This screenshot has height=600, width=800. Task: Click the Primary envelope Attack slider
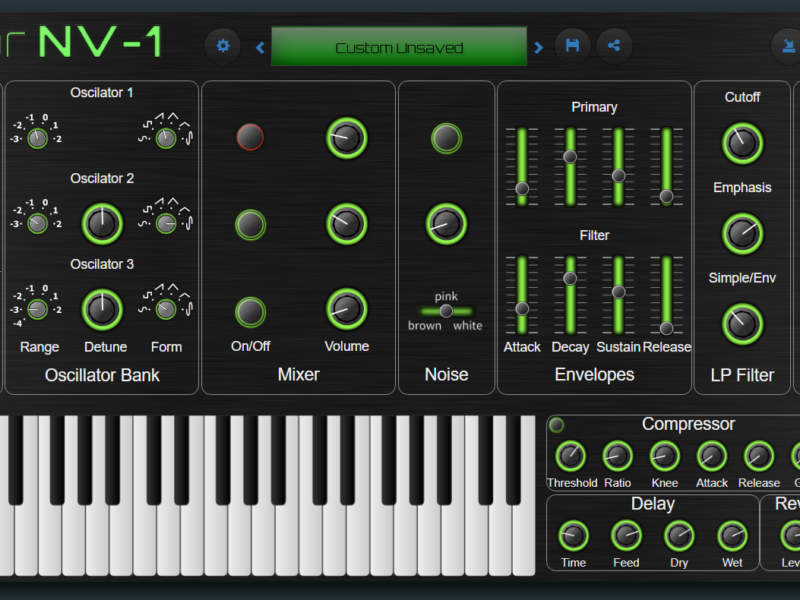[521, 187]
